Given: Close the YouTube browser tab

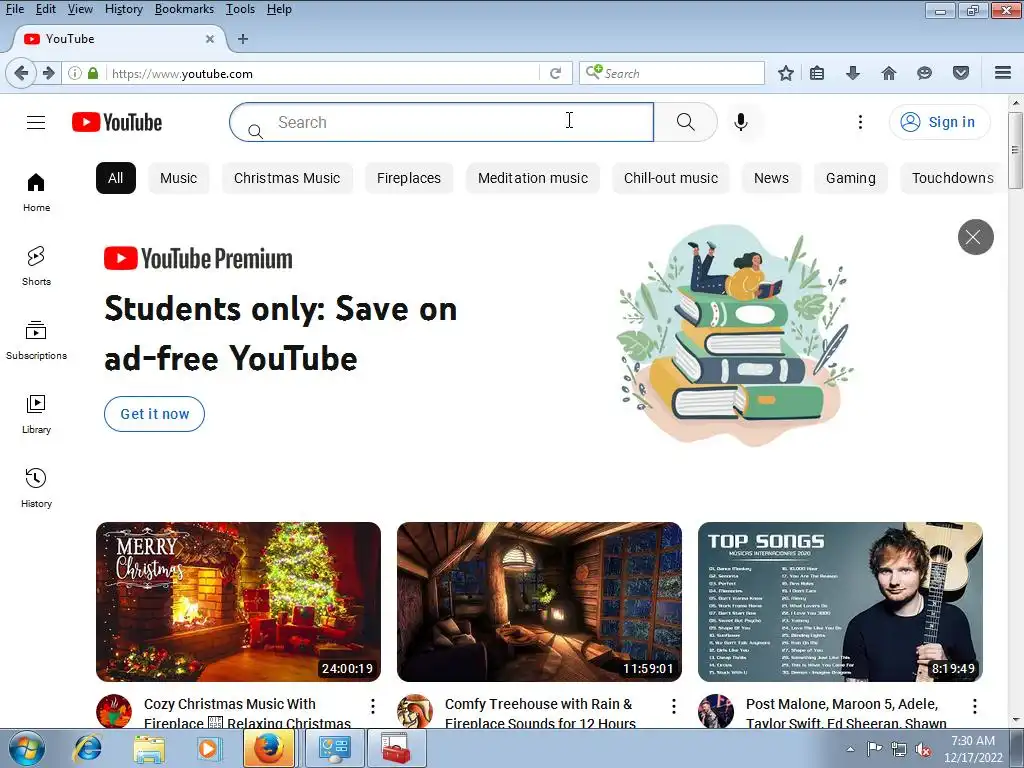Looking at the screenshot, I should tap(210, 39).
